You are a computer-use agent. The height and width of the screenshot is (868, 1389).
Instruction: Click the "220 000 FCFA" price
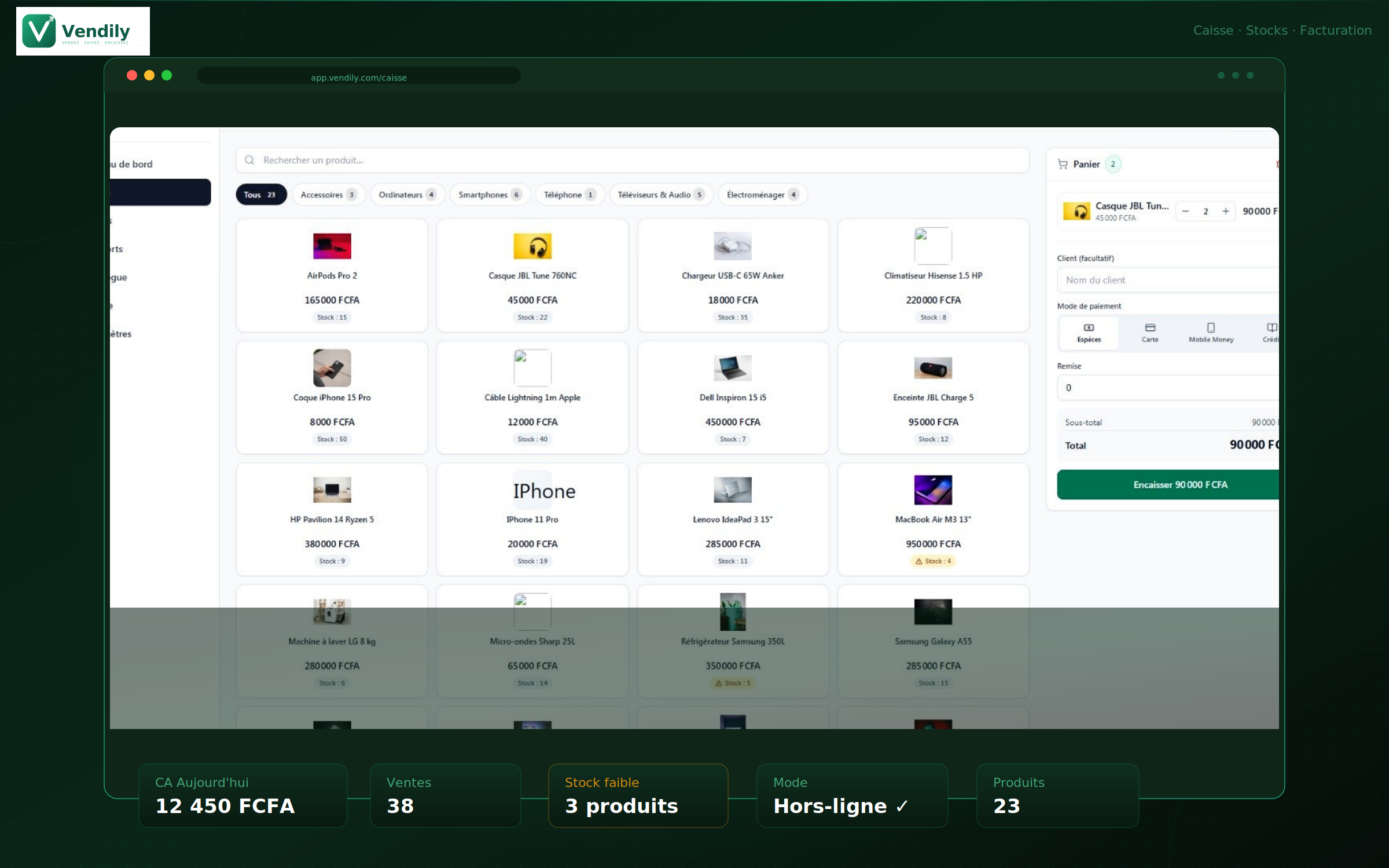(x=933, y=300)
